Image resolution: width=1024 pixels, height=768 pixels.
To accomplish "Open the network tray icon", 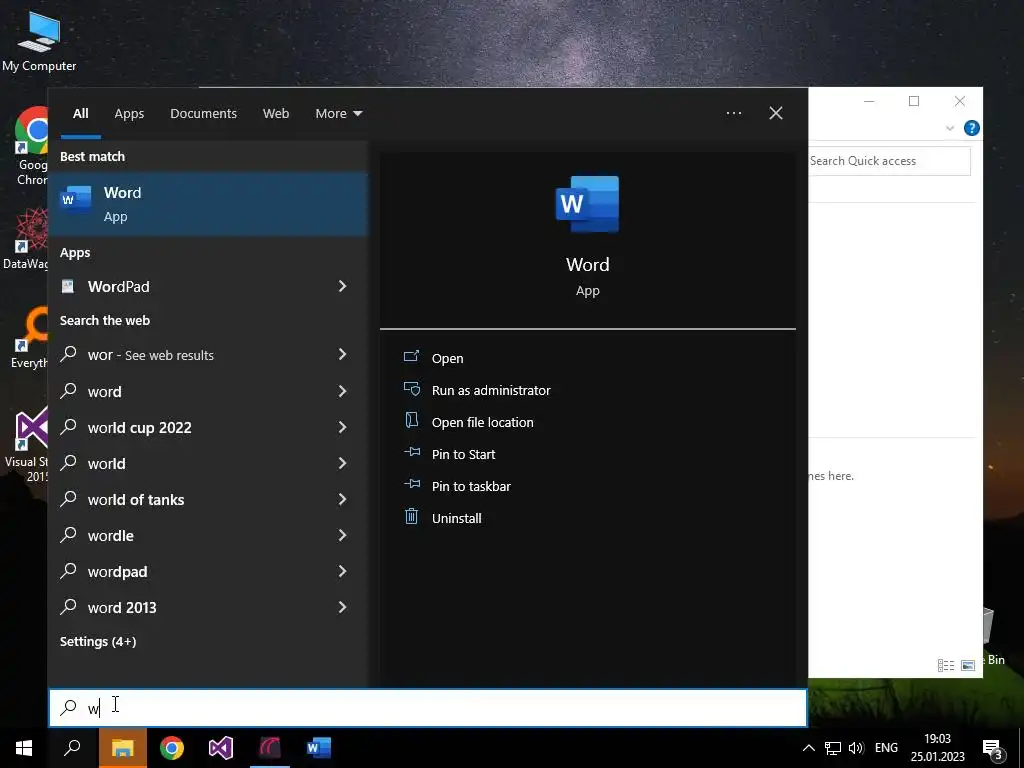I will (833, 748).
